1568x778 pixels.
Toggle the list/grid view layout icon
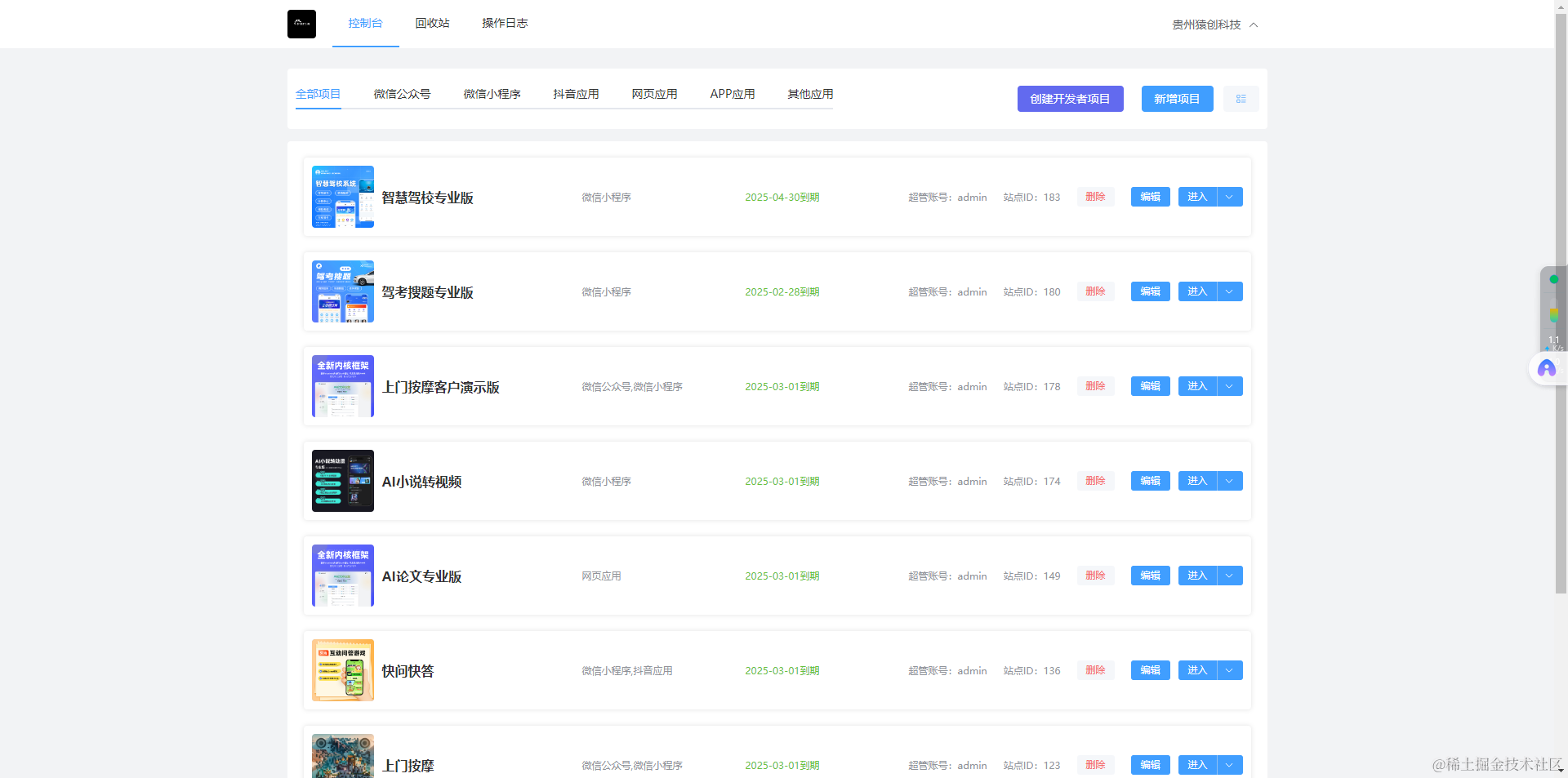click(1241, 99)
